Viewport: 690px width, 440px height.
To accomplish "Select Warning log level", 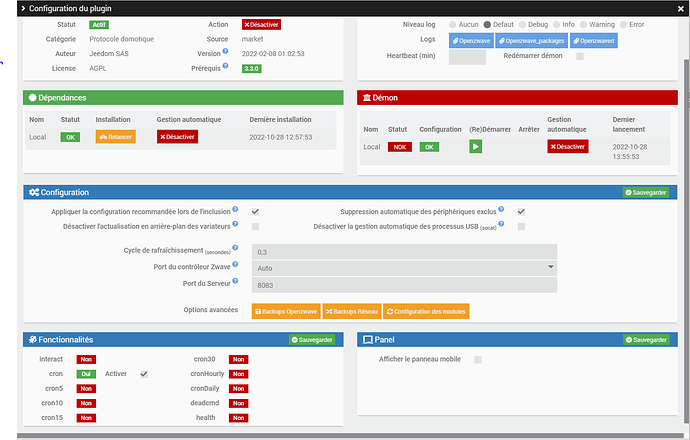I will [x=584, y=25].
